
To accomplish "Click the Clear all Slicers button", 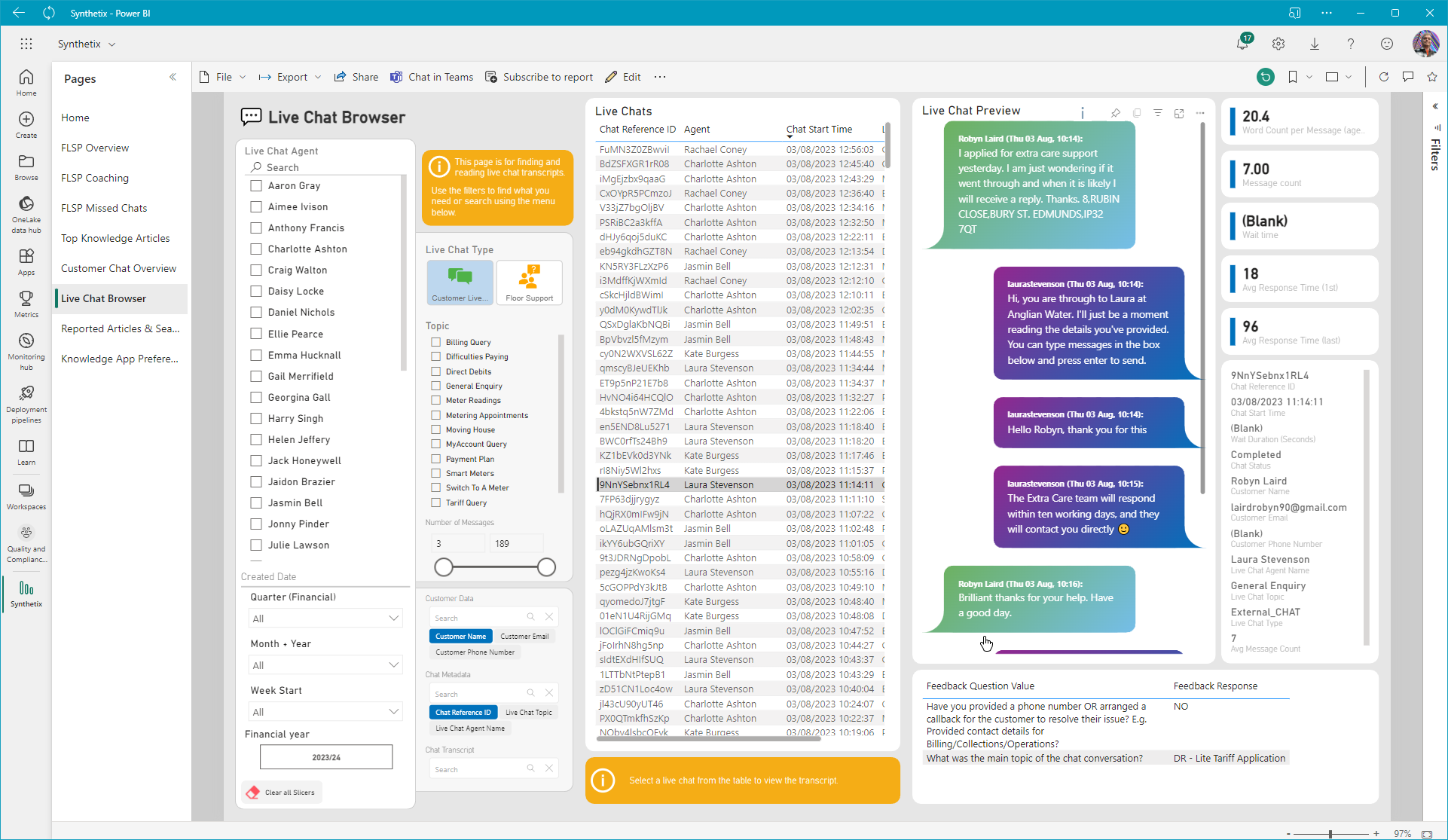I will (x=282, y=793).
